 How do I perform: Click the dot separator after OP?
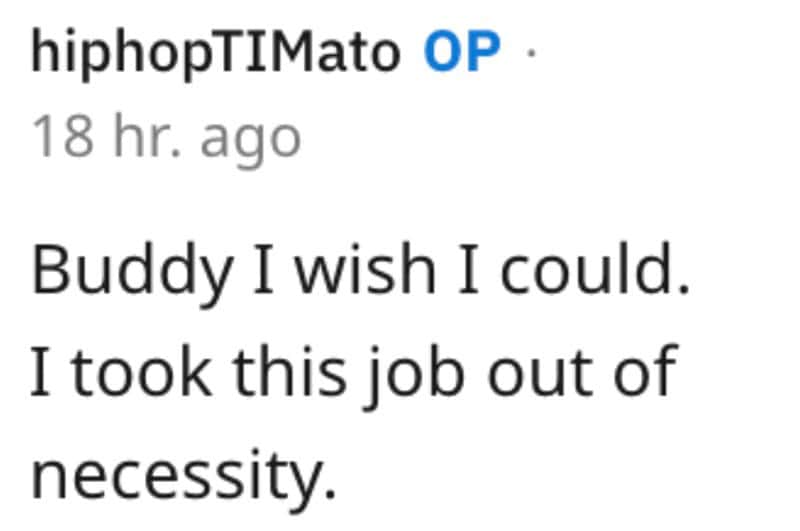(x=531, y=52)
